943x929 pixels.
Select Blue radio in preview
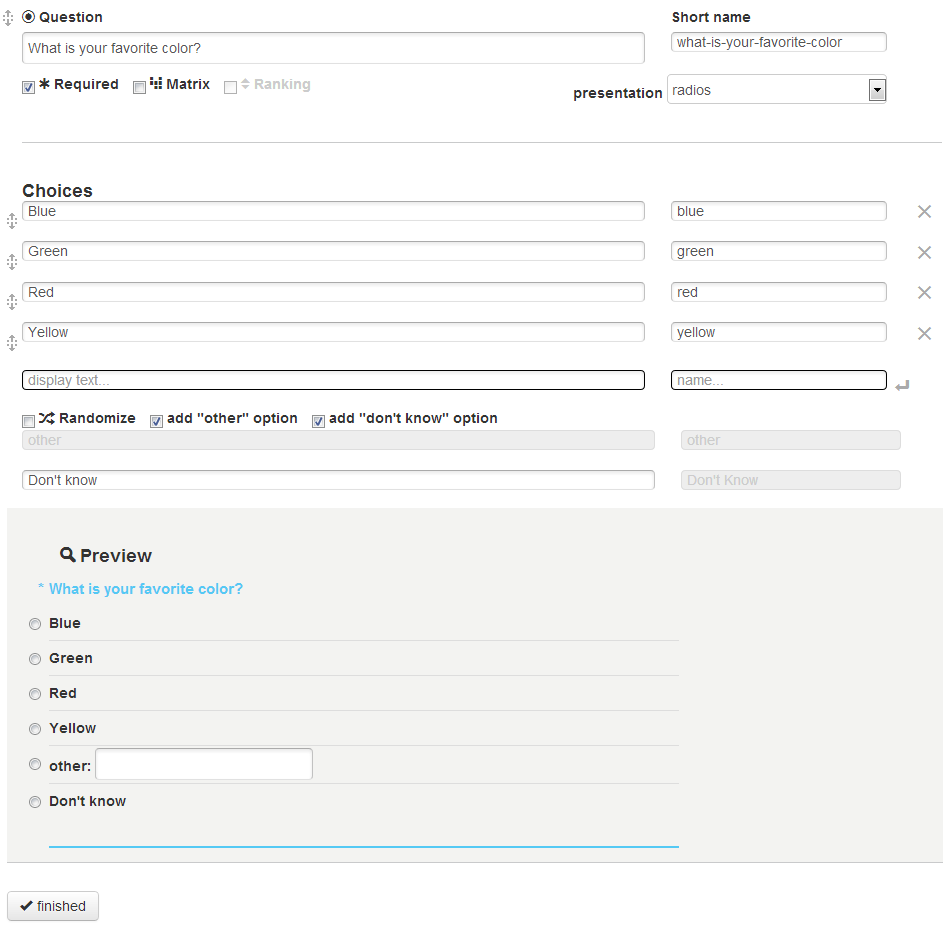pos(35,624)
